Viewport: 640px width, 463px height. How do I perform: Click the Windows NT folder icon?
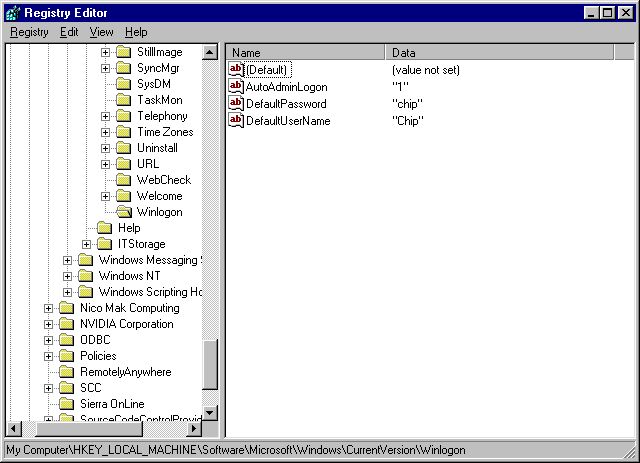coord(86,276)
